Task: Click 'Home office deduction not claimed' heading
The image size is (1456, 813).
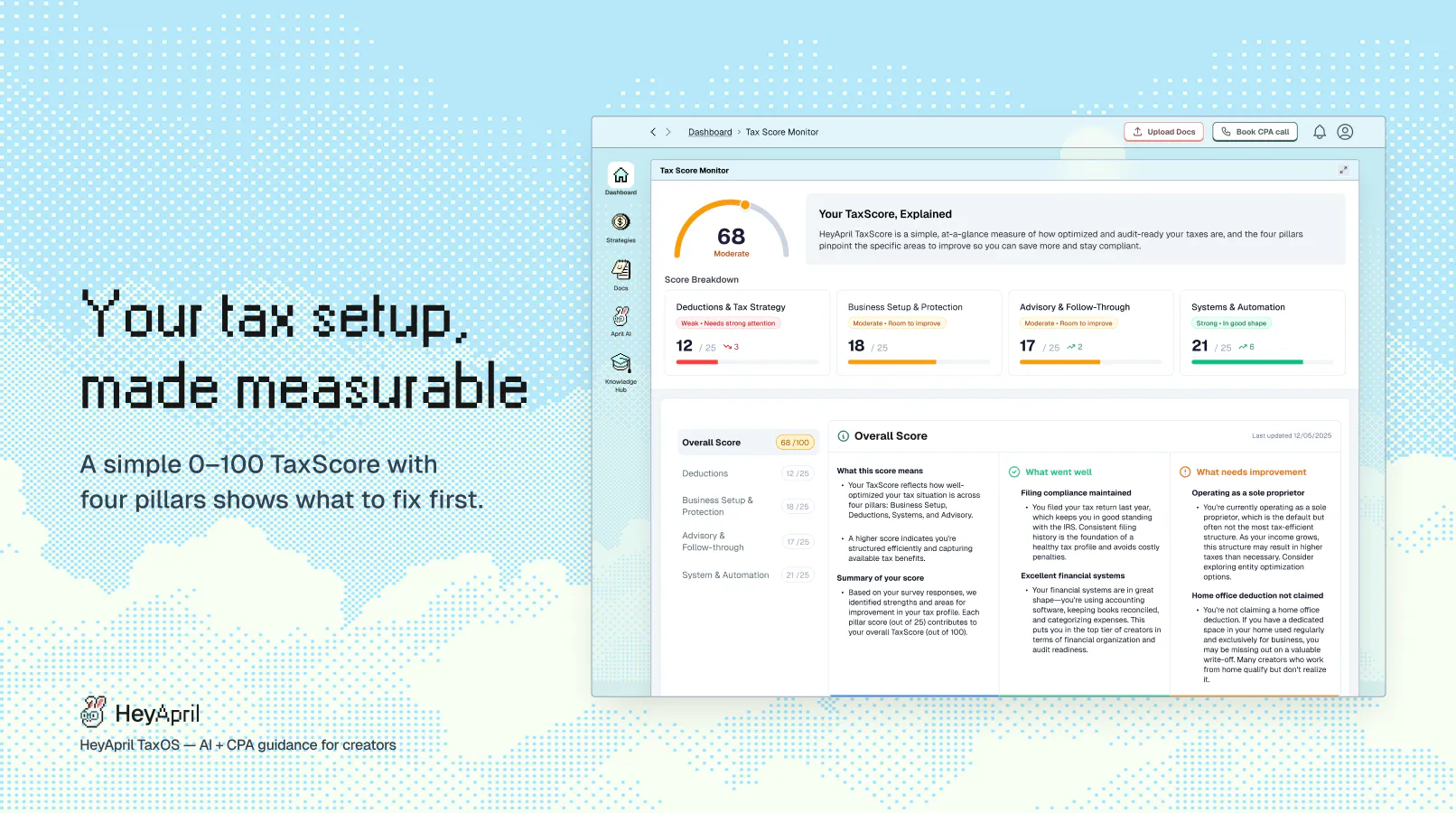Action: click(x=1257, y=596)
